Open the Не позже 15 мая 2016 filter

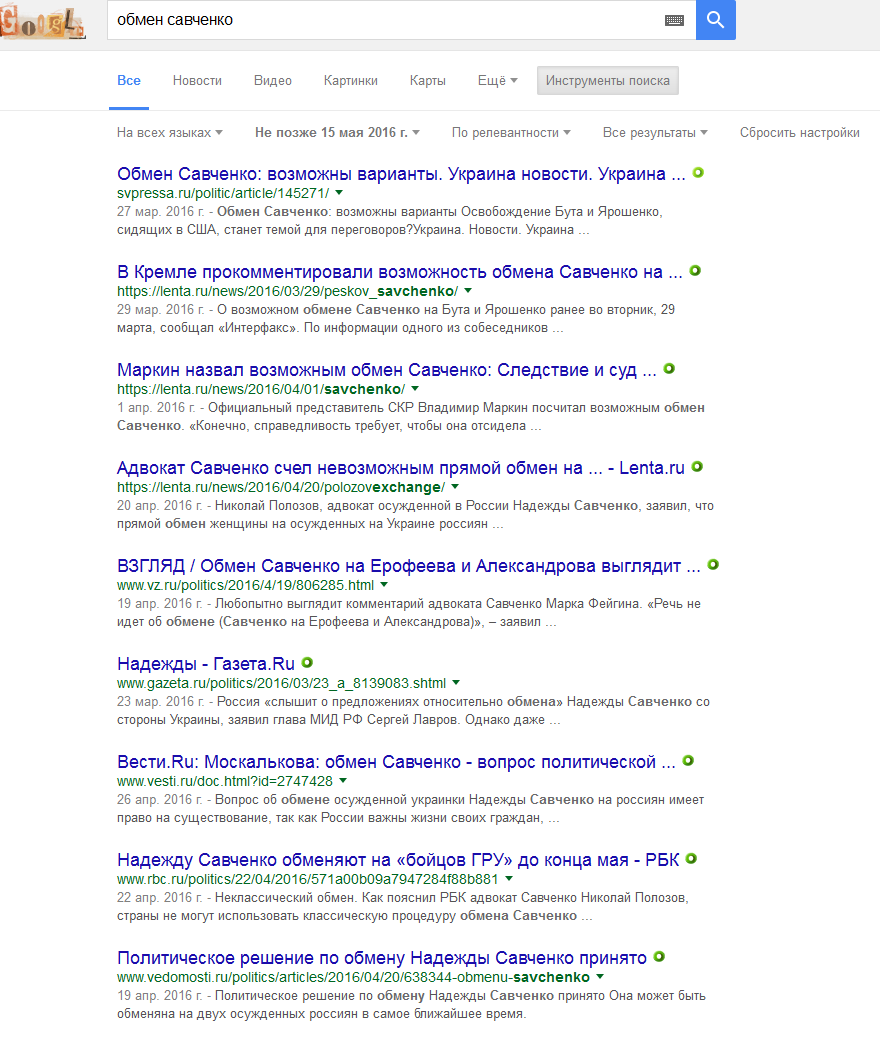click(x=337, y=133)
